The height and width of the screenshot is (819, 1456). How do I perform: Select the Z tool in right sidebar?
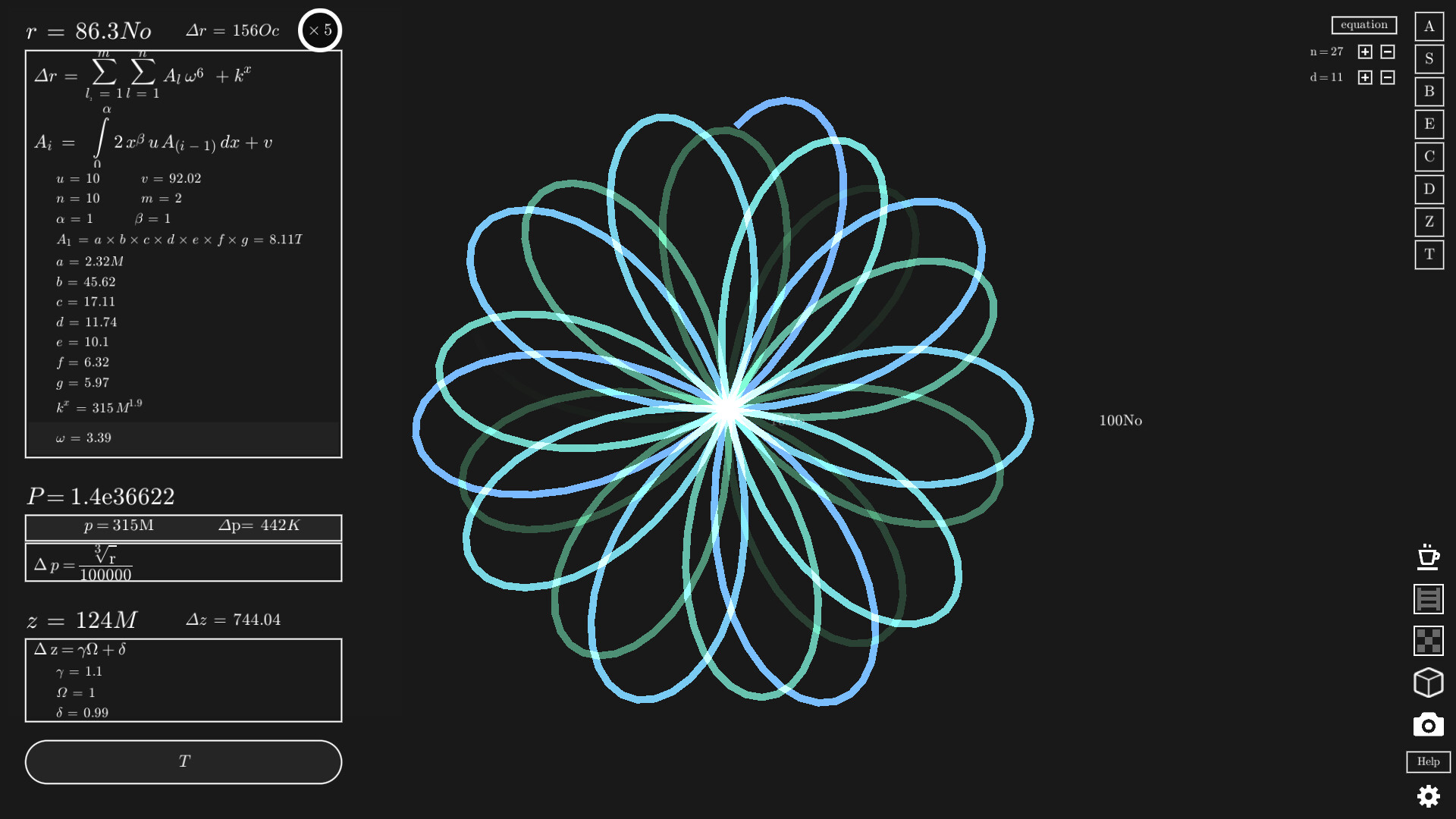[x=1428, y=222]
